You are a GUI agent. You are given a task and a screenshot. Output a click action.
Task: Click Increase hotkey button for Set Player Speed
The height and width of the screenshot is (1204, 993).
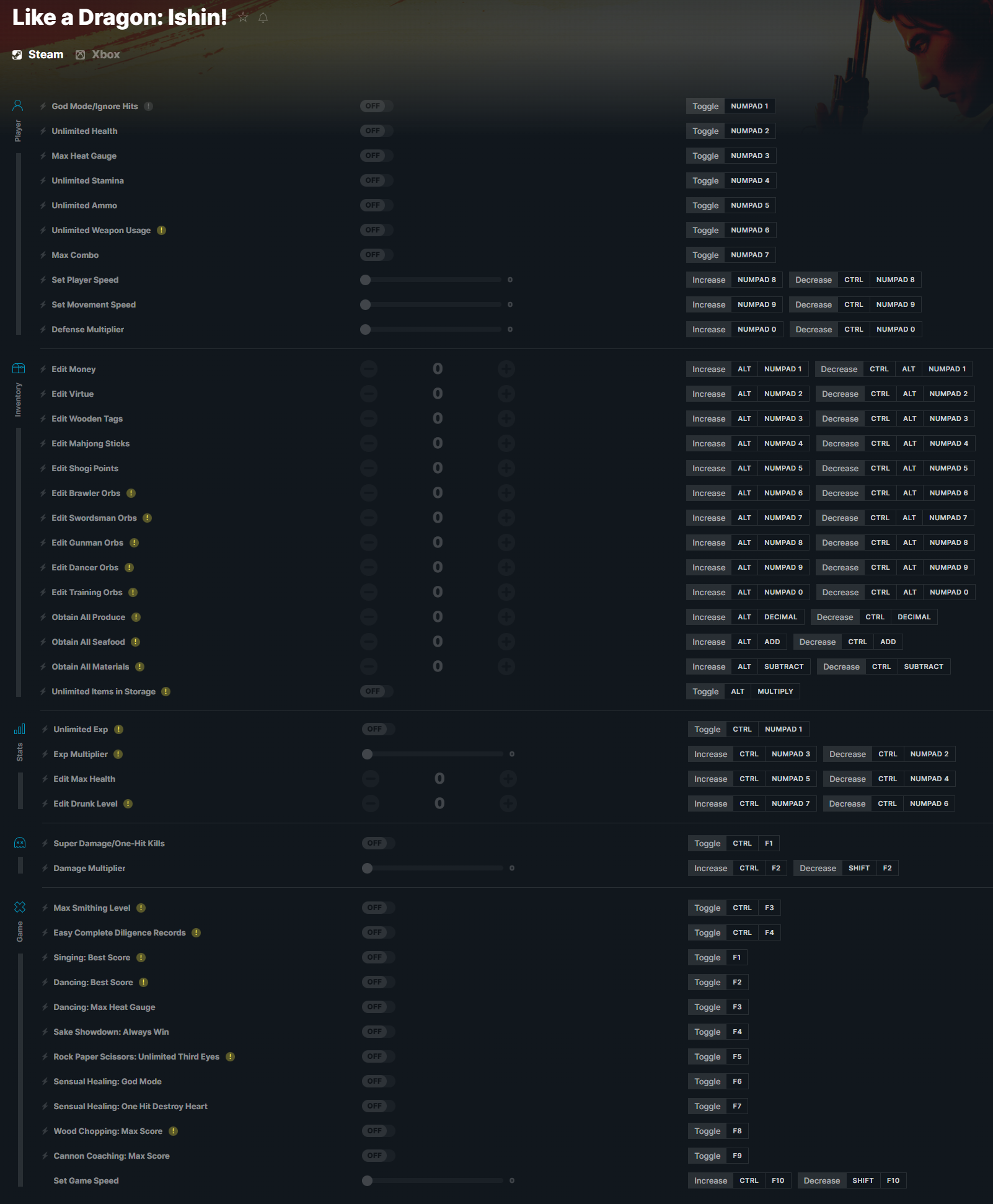[x=708, y=280]
